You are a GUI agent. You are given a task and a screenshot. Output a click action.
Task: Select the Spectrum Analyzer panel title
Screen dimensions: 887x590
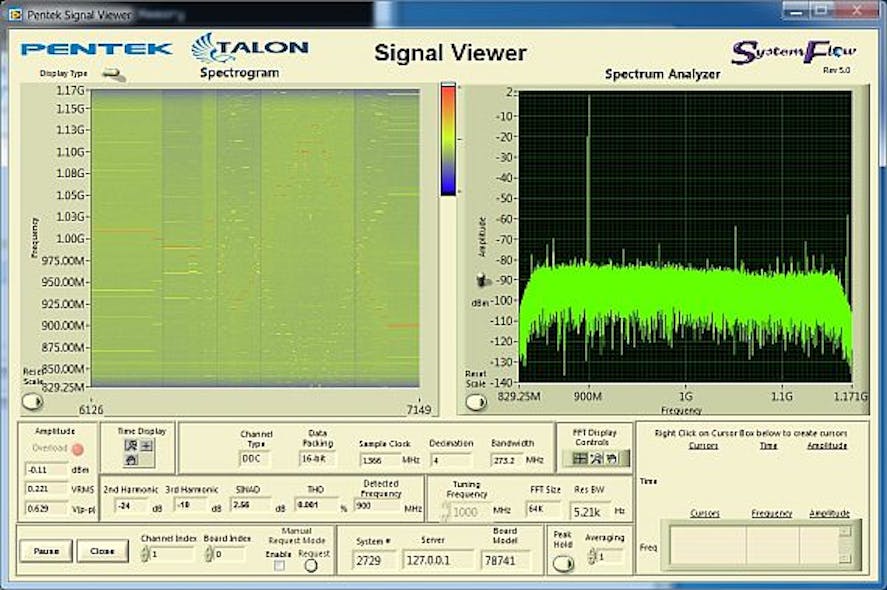tap(664, 74)
